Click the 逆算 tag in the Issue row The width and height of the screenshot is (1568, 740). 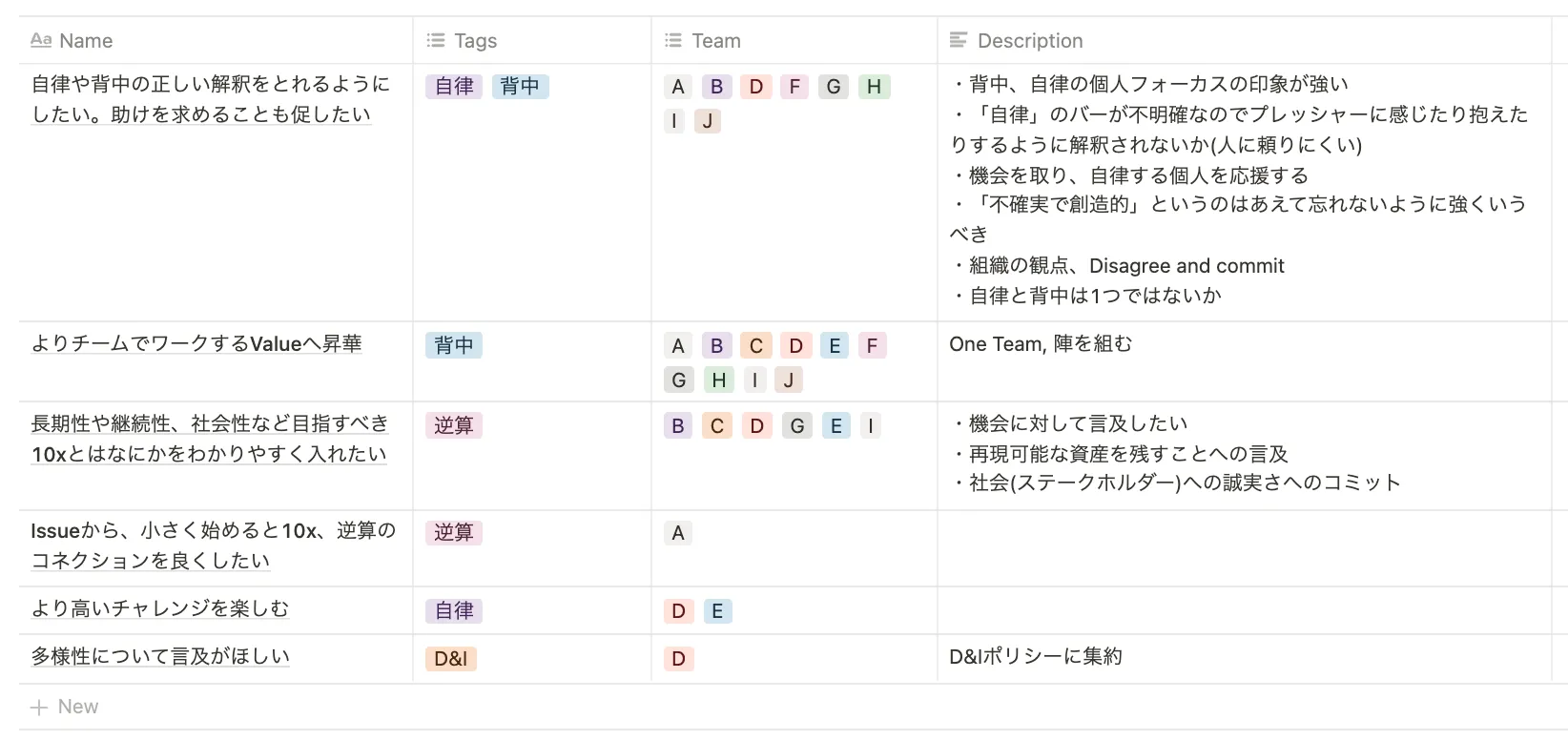[454, 533]
